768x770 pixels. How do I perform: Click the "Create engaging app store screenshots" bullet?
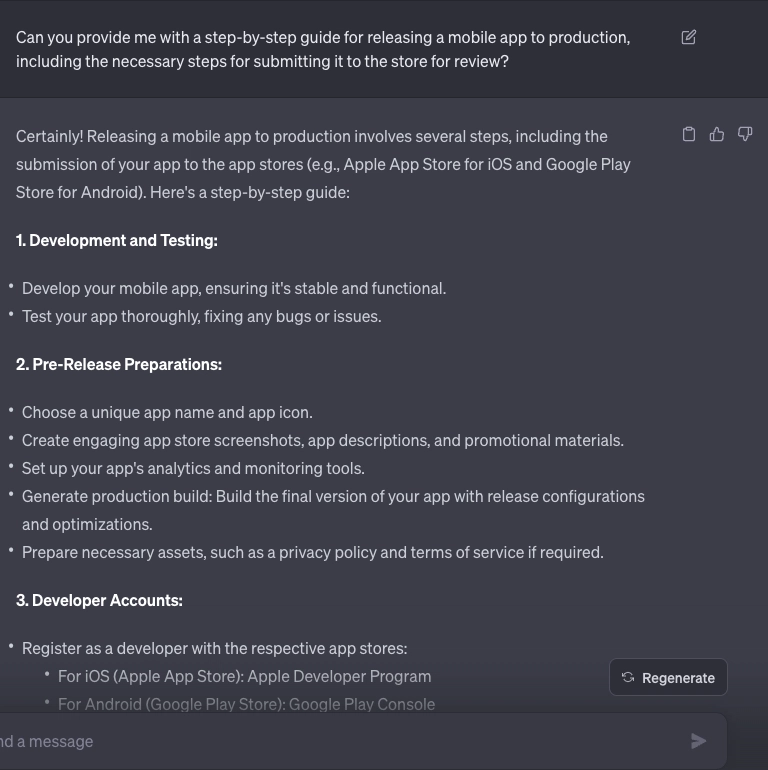tap(322, 440)
